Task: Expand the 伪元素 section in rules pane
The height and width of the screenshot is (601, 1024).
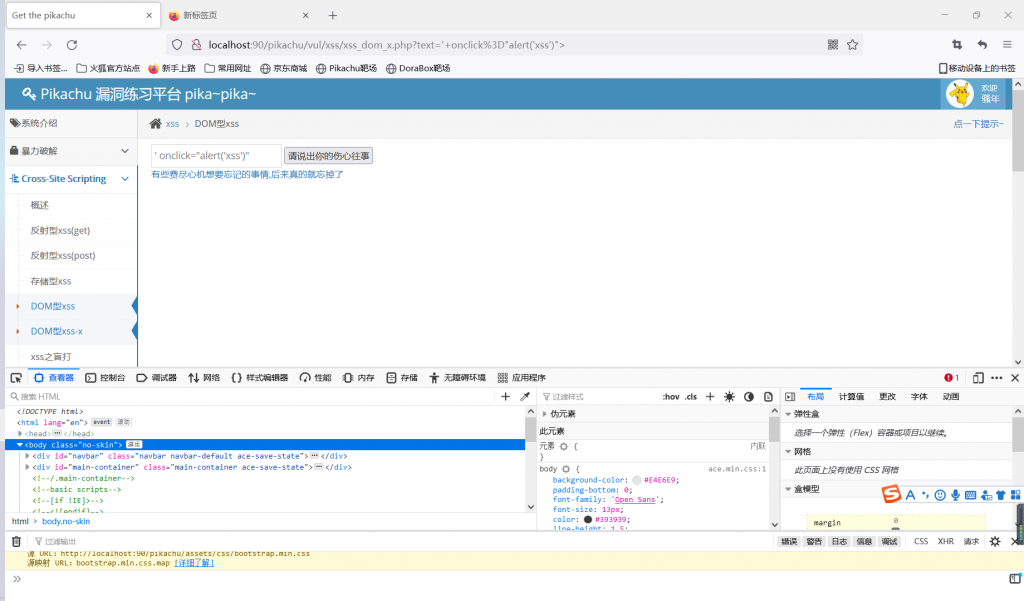Action: 545,414
